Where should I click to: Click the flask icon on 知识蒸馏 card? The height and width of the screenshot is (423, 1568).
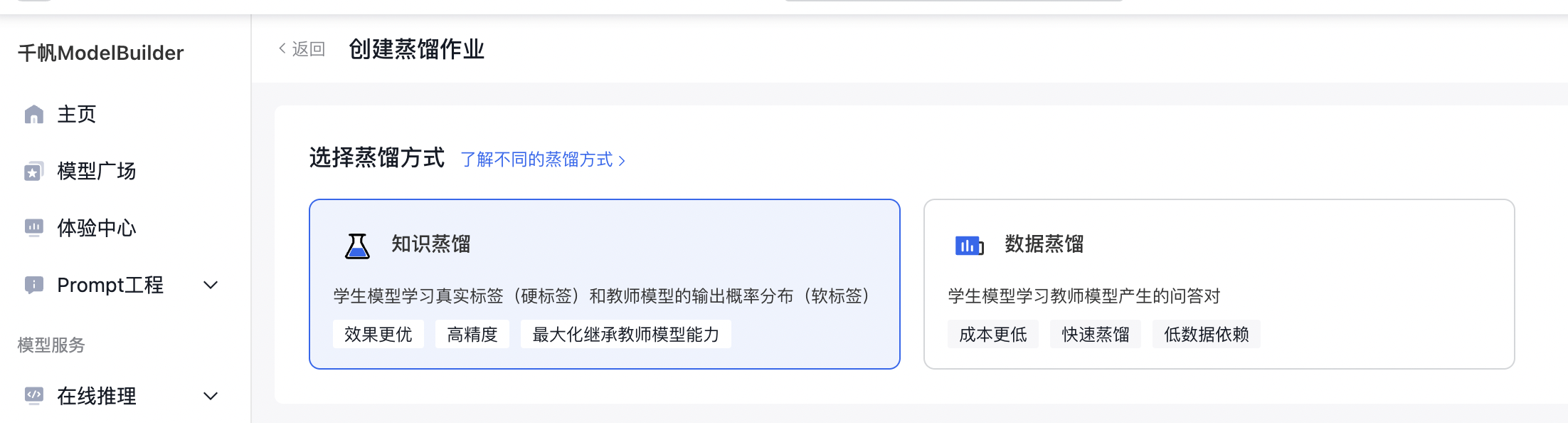pos(357,246)
